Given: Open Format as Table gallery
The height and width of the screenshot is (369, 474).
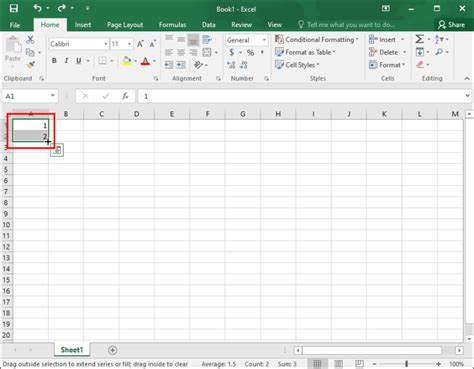Looking at the screenshot, I should click(305, 52).
